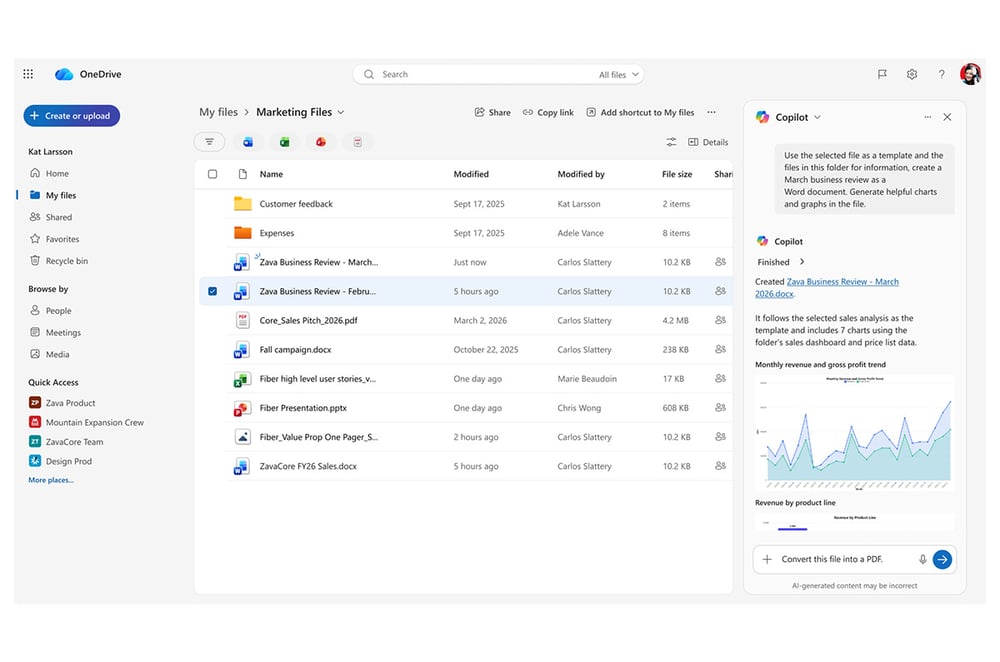
Task: Sort by the File size column header
Action: pos(677,174)
